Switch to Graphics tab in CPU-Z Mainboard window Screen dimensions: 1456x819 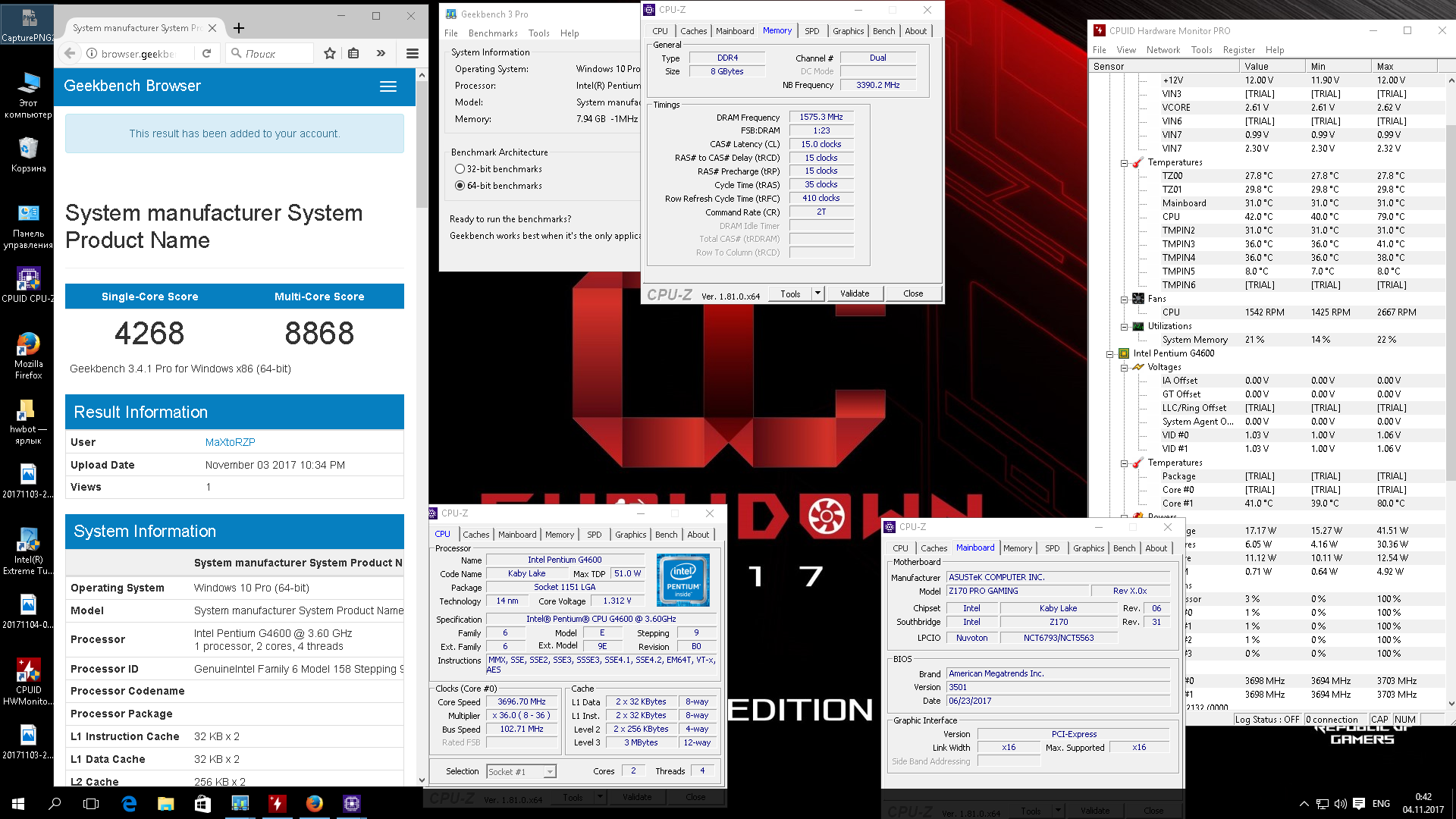coord(1088,548)
